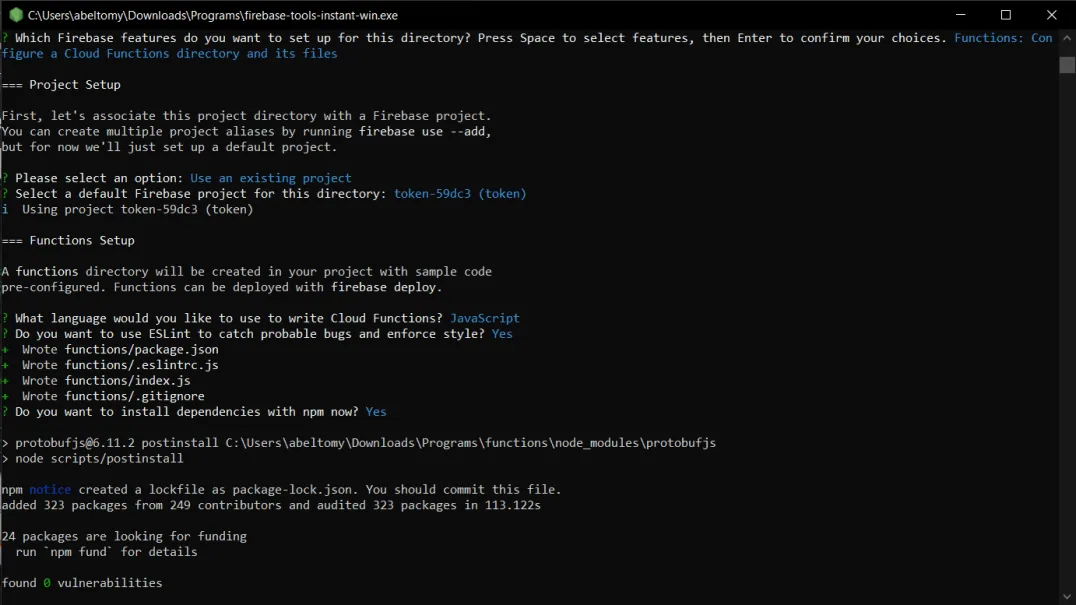The image size is (1076, 605).
Task: Click the '=== Functions Setup' heading
Action: click(68, 241)
